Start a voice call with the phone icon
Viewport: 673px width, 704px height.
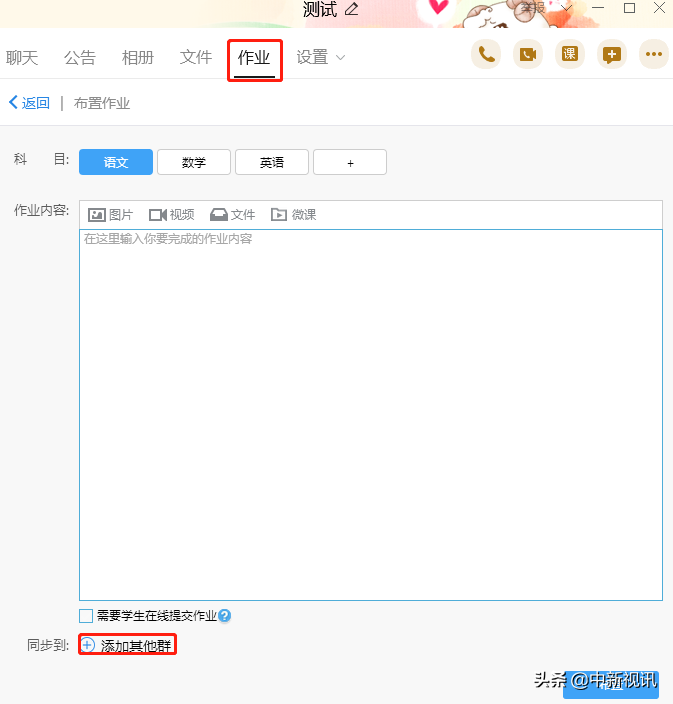tap(486, 54)
